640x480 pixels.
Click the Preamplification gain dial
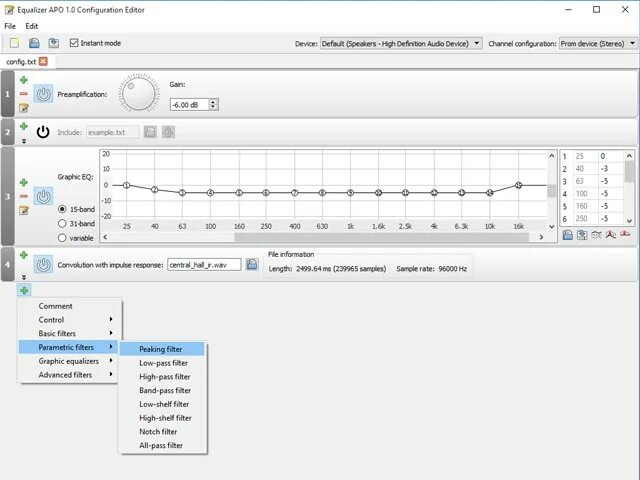coord(139,93)
